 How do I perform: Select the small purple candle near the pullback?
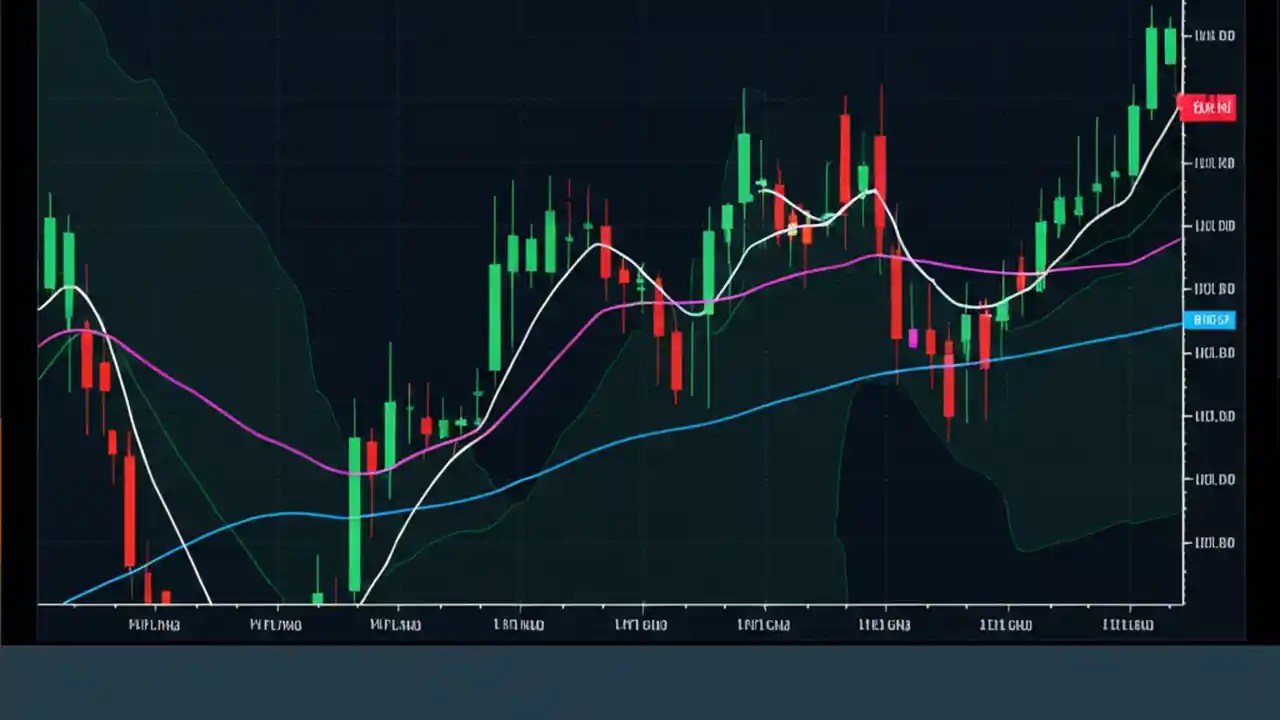point(914,339)
